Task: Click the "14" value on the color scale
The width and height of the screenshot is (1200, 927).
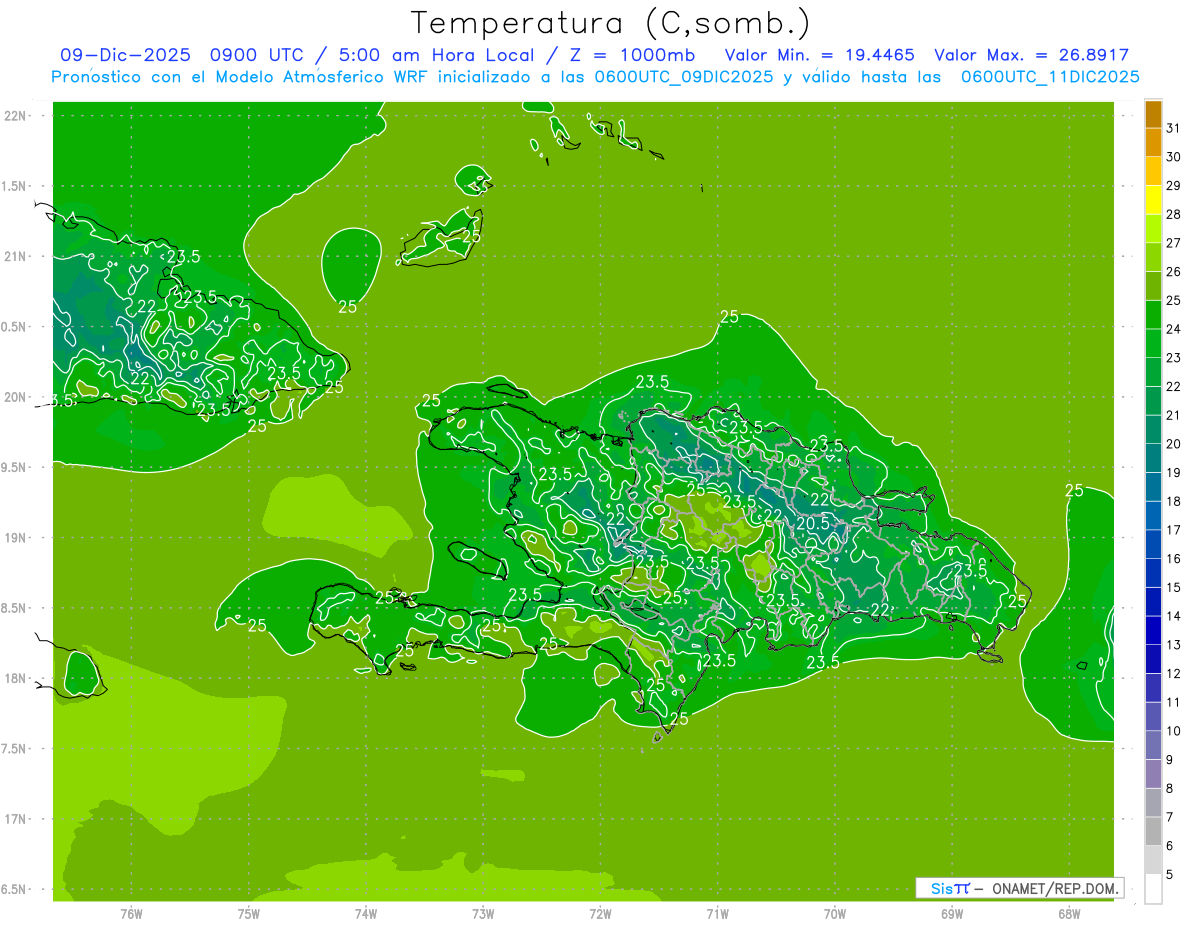Action: (1174, 616)
